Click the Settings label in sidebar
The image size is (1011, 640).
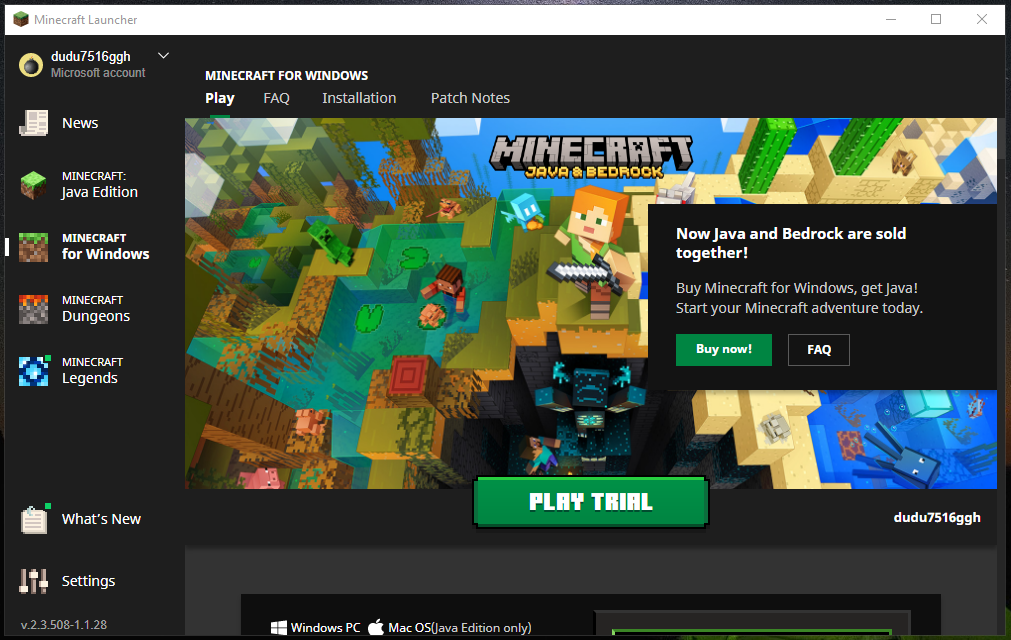coord(88,581)
